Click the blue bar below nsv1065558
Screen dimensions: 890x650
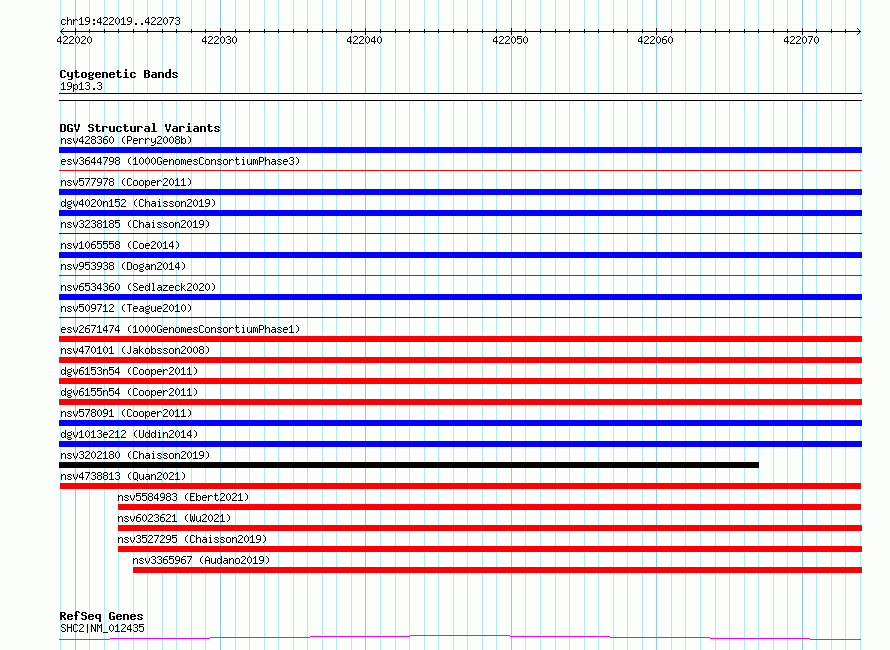460,255
